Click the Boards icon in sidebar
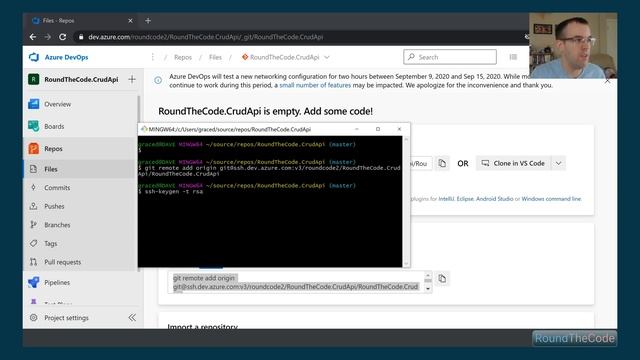The height and width of the screenshot is (360, 640). pyautogui.click(x=33, y=126)
